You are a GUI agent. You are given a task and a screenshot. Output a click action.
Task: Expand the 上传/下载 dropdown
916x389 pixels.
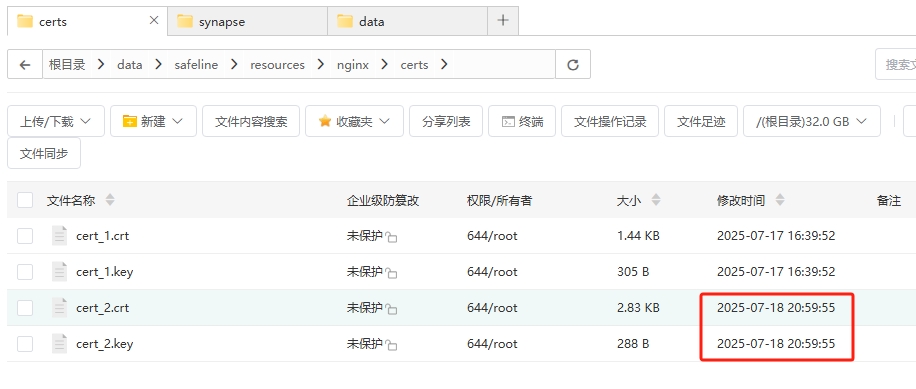(56, 121)
